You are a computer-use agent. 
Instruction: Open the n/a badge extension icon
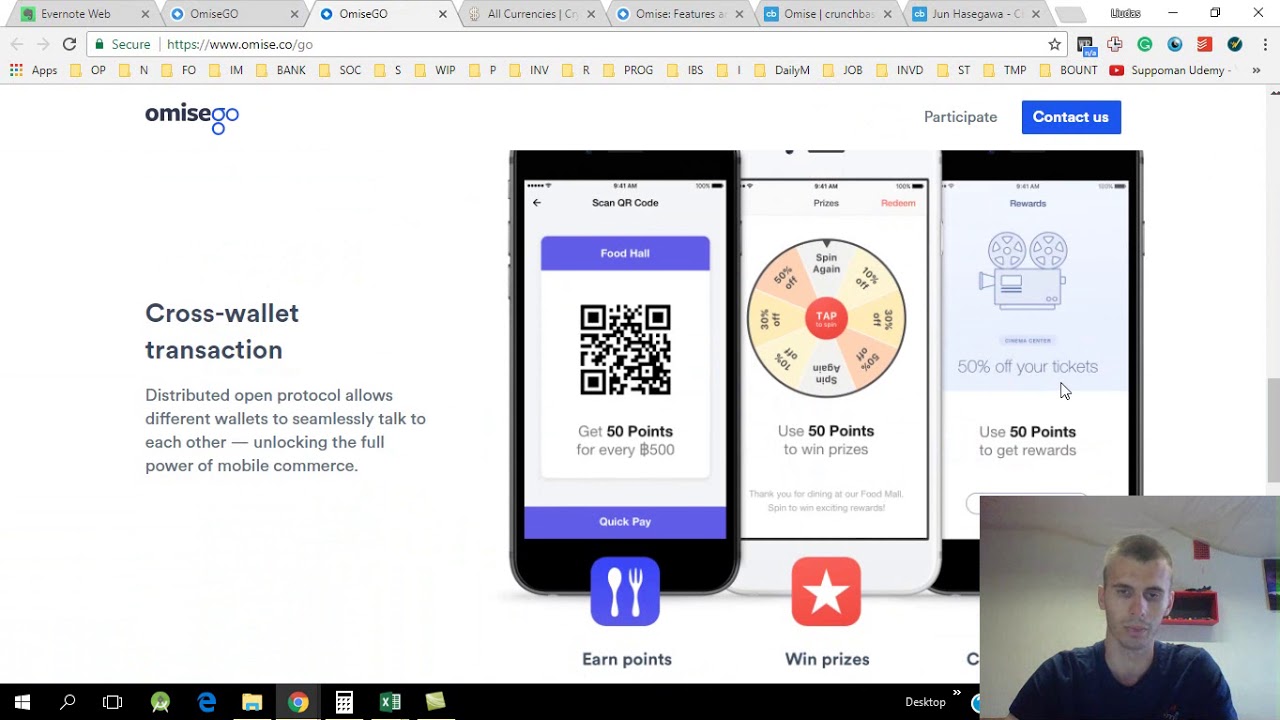tap(1085, 44)
